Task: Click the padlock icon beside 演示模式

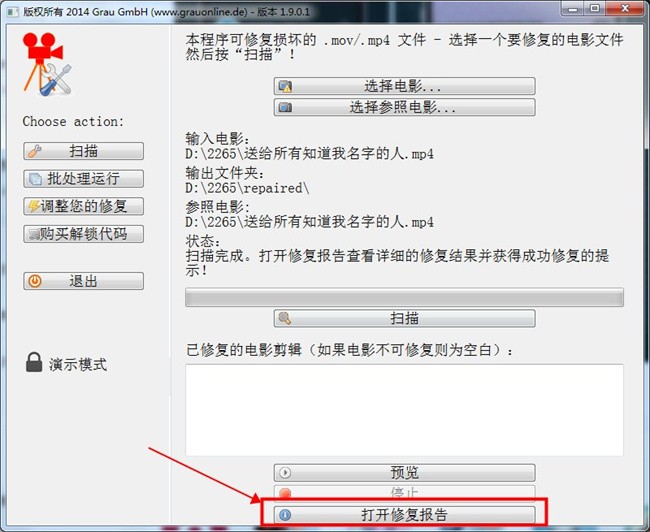Action: (34, 362)
